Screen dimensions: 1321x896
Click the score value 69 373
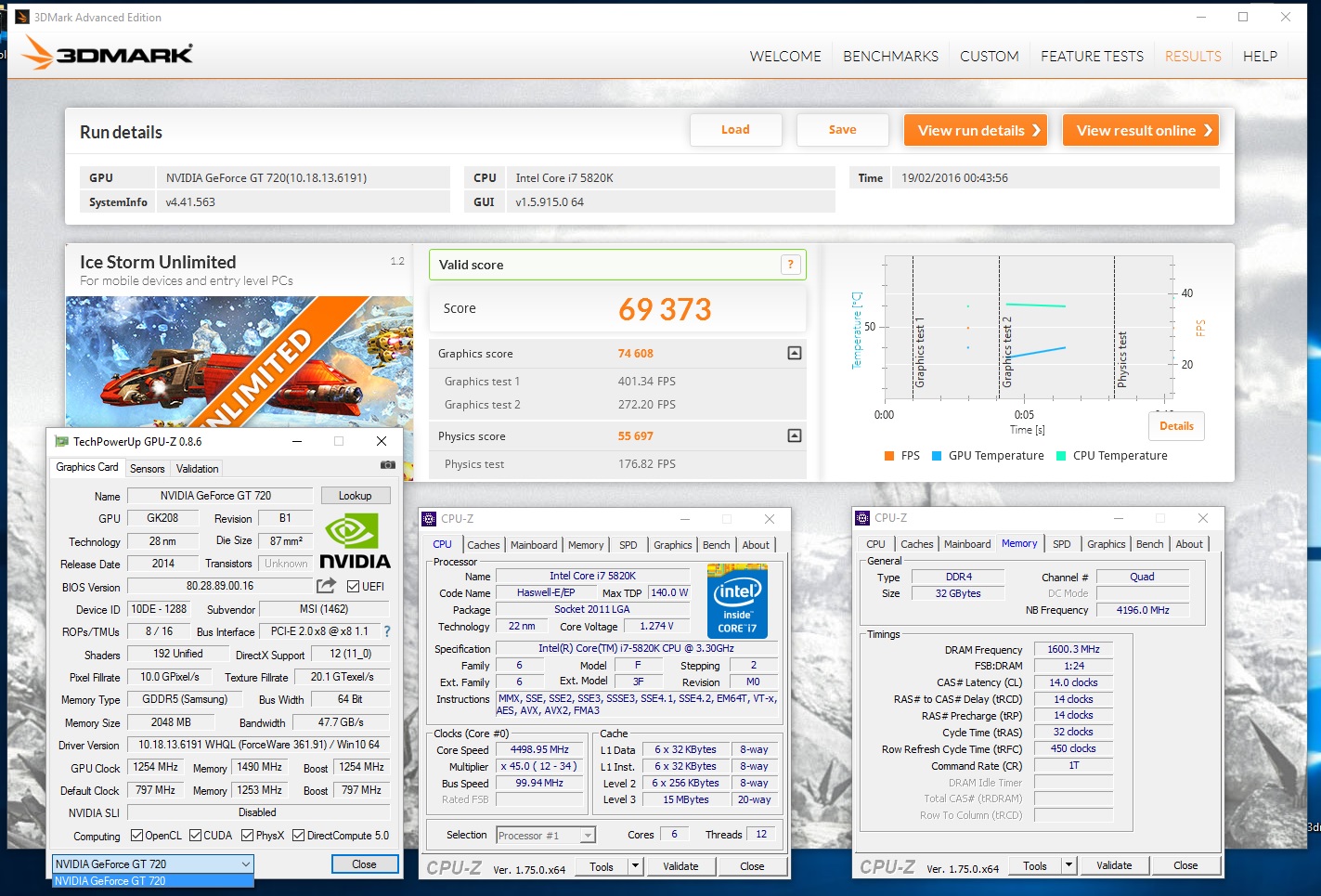click(x=665, y=309)
